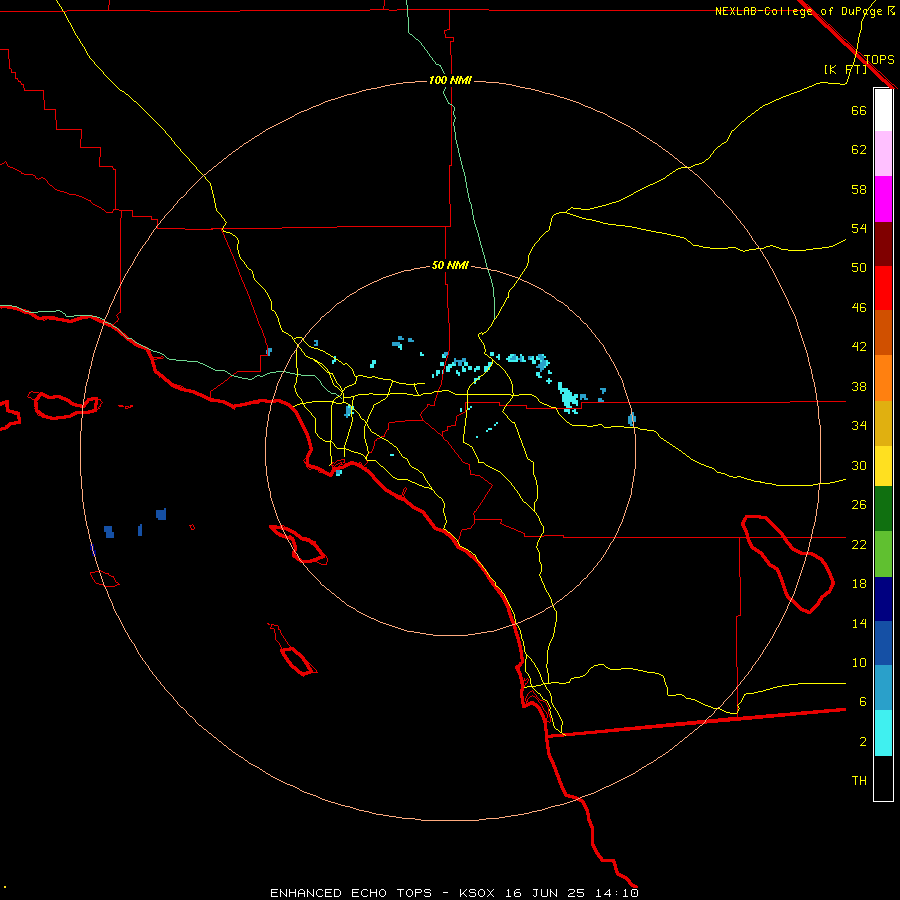Click the TH legend label
Image resolution: width=900 pixels, height=900 pixels.
pos(859,781)
